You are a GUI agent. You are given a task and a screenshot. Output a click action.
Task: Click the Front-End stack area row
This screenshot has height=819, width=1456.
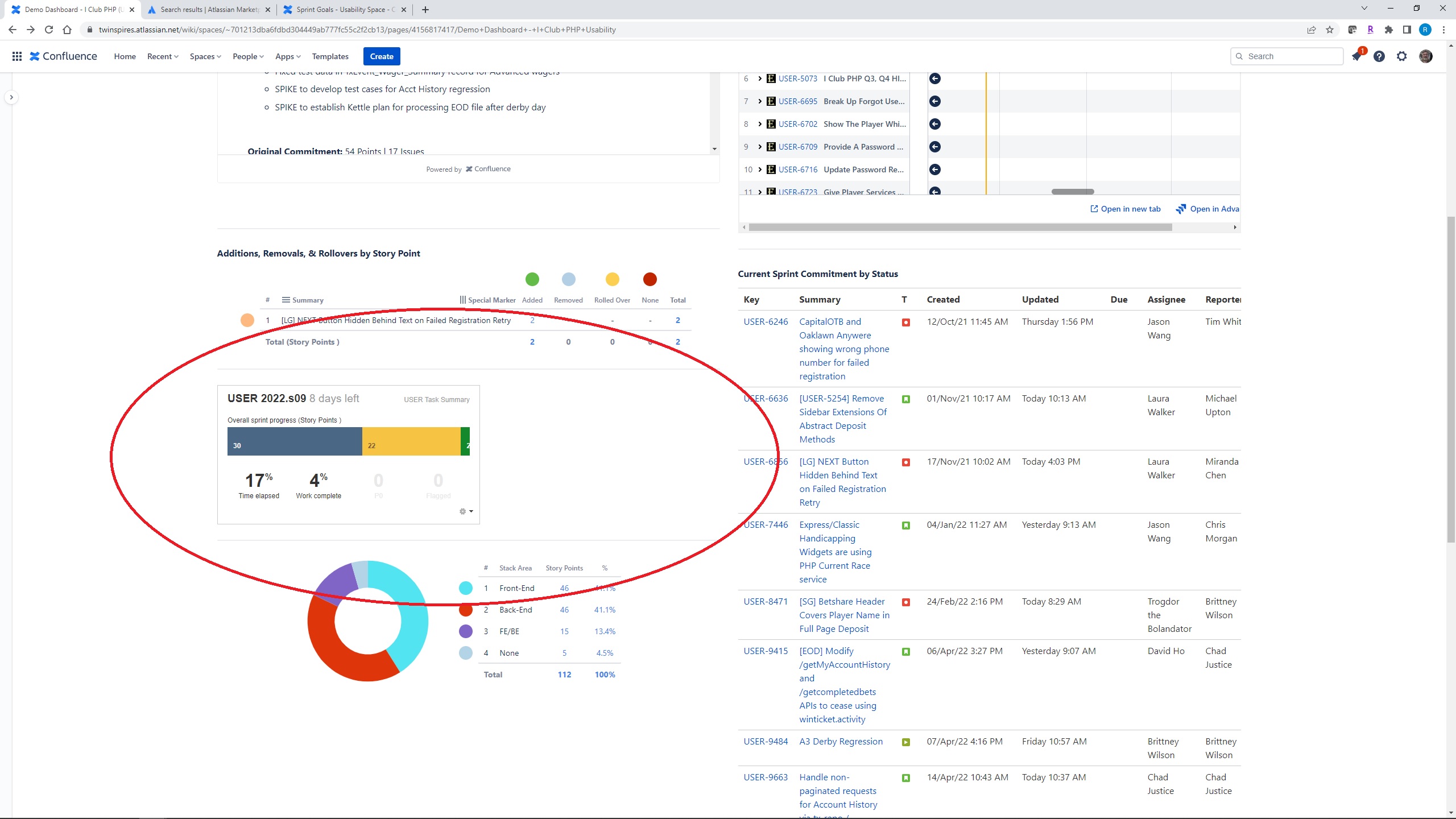(549, 588)
